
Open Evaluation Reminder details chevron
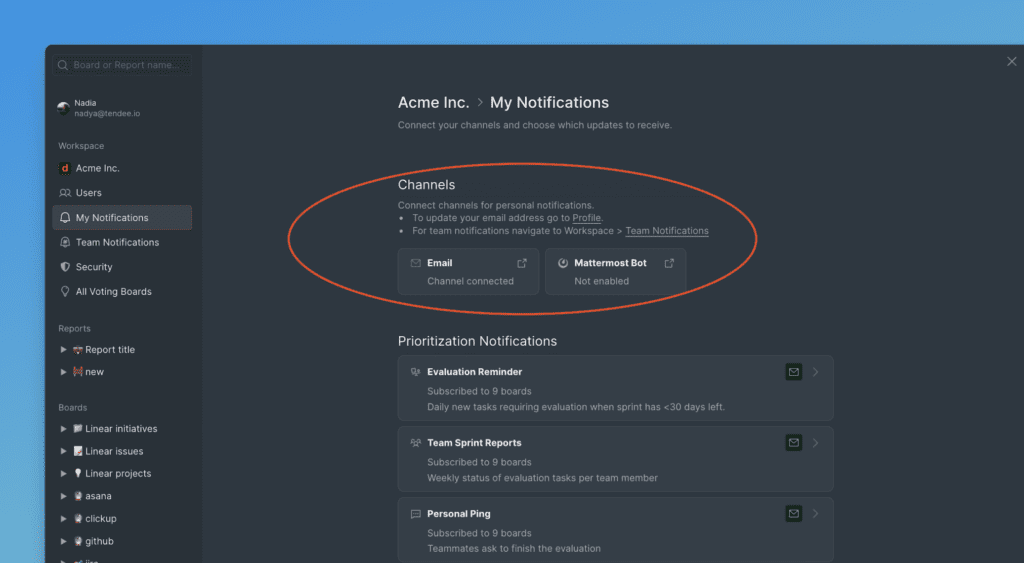(816, 372)
